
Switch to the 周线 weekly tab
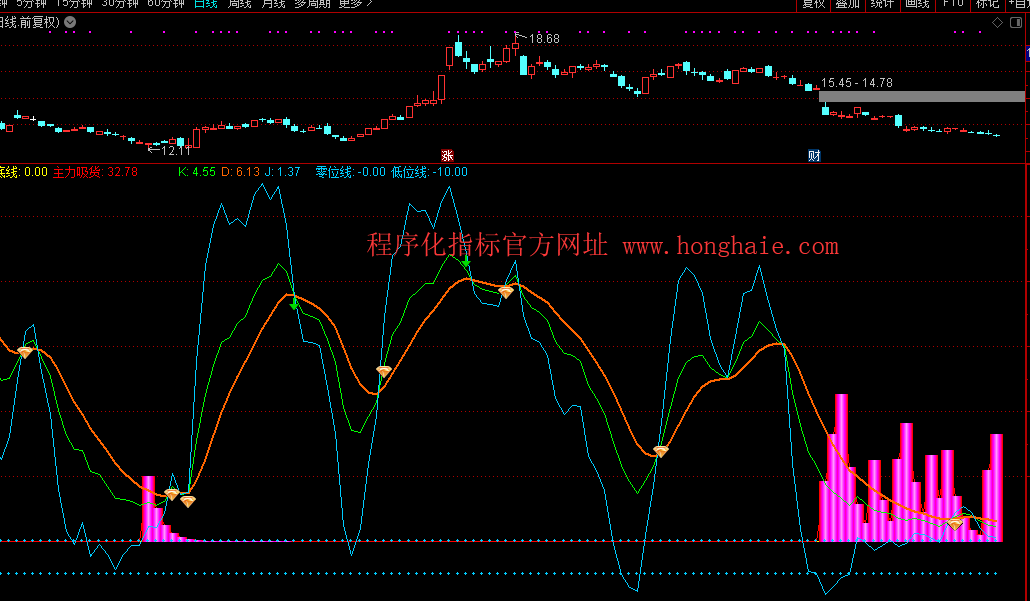tap(240, 4)
